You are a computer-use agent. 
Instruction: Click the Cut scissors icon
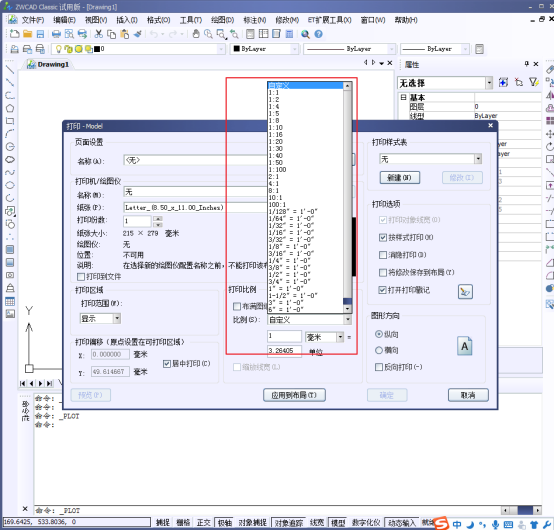99,34
